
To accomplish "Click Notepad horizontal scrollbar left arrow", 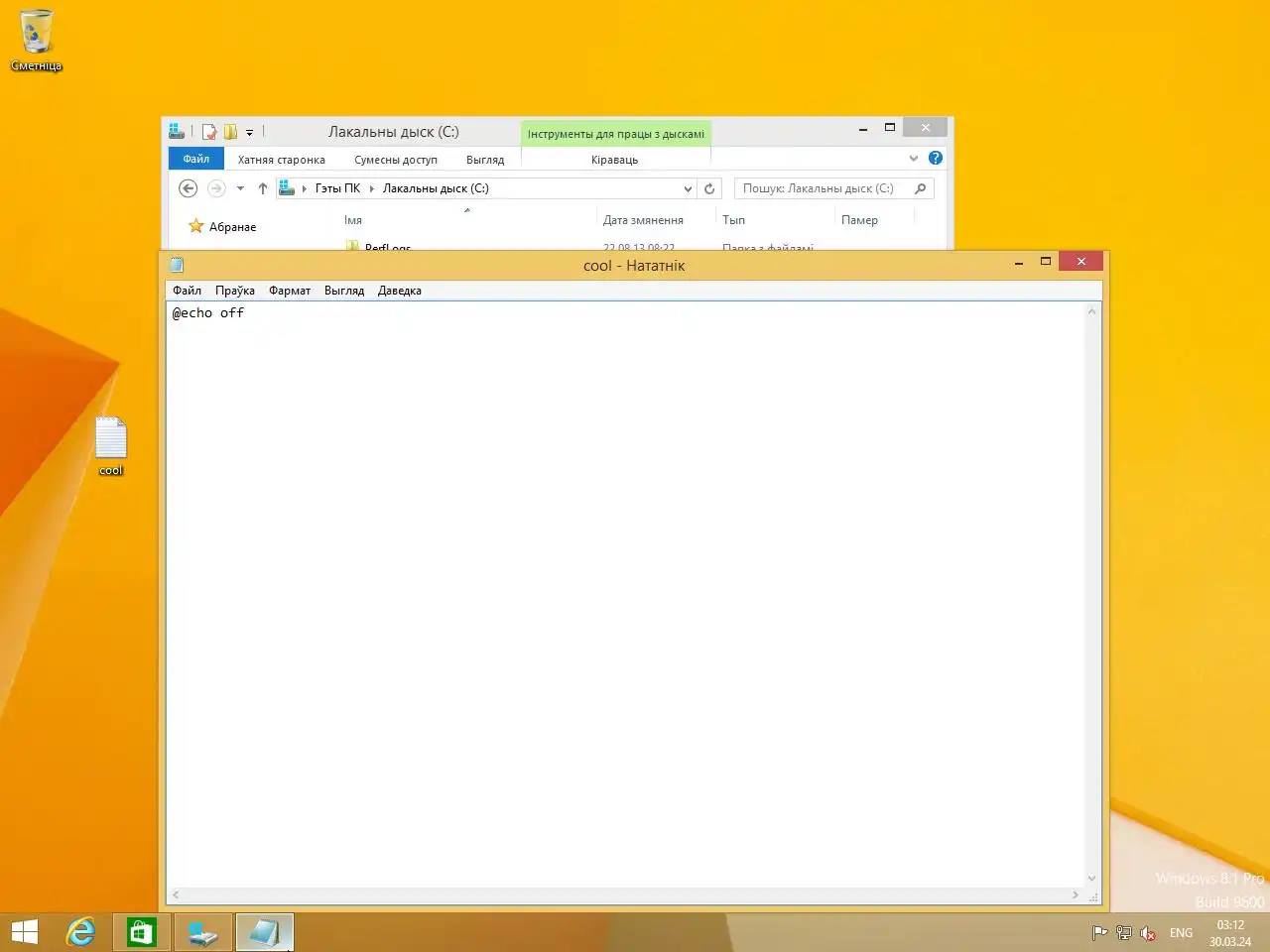I will pyautogui.click(x=176, y=894).
